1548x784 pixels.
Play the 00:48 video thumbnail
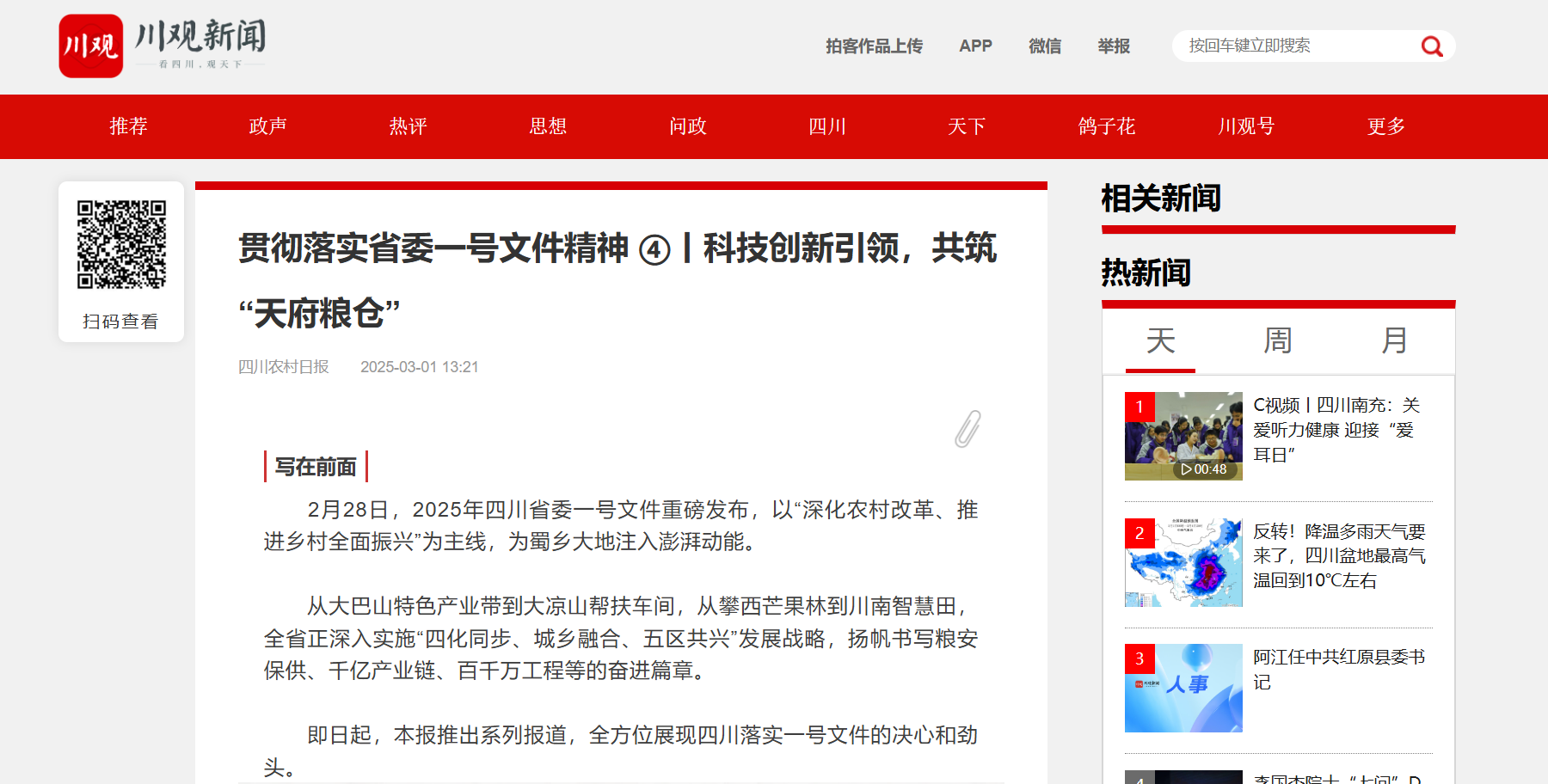[1183, 436]
